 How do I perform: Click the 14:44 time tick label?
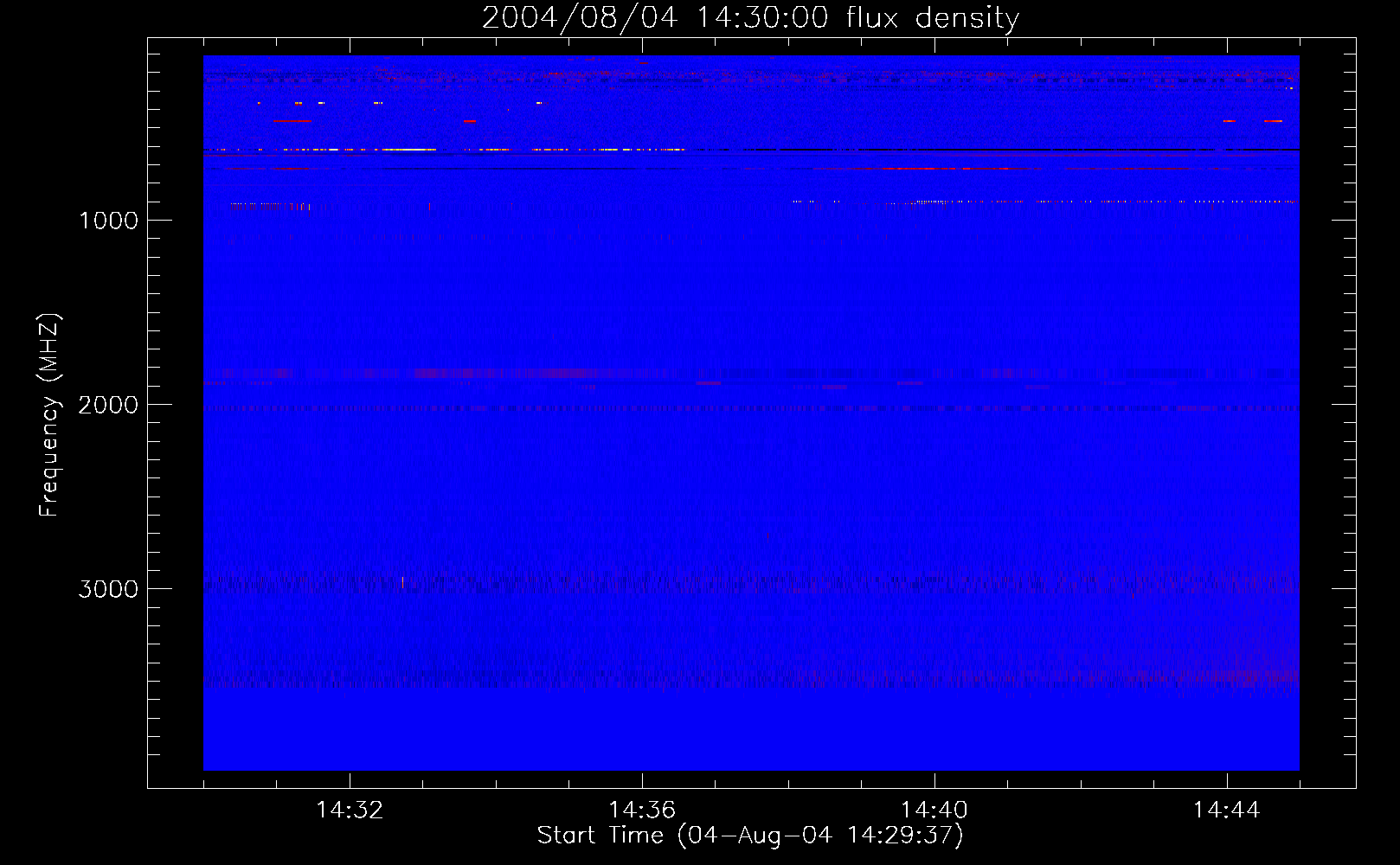coord(1226,811)
